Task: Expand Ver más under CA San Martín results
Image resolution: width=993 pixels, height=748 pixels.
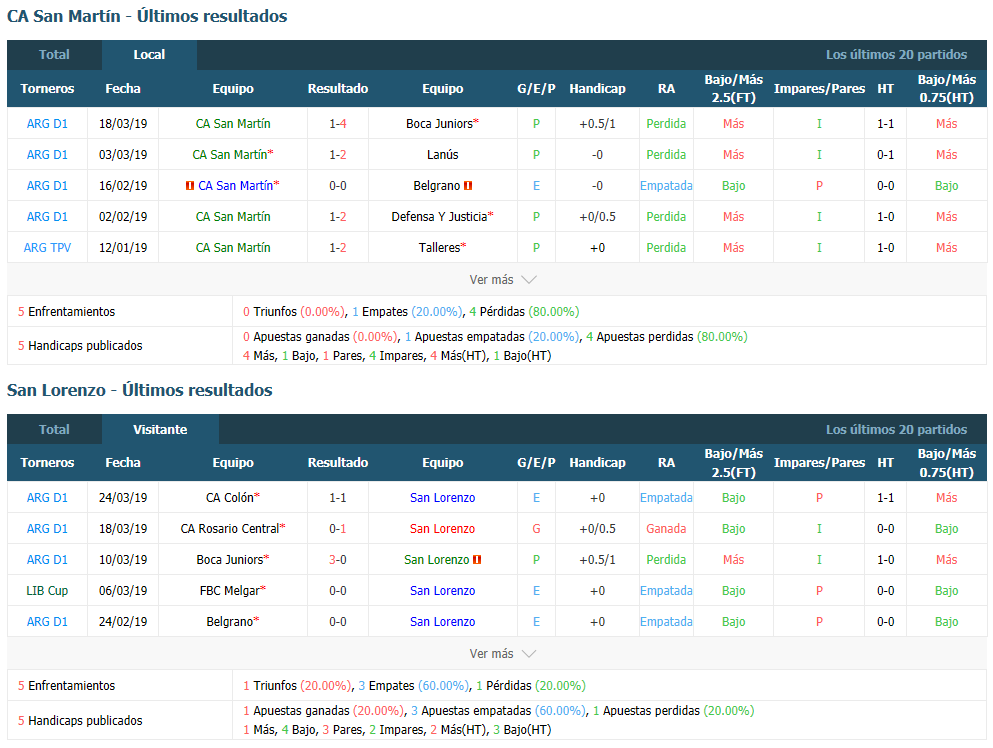Action: point(503,279)
